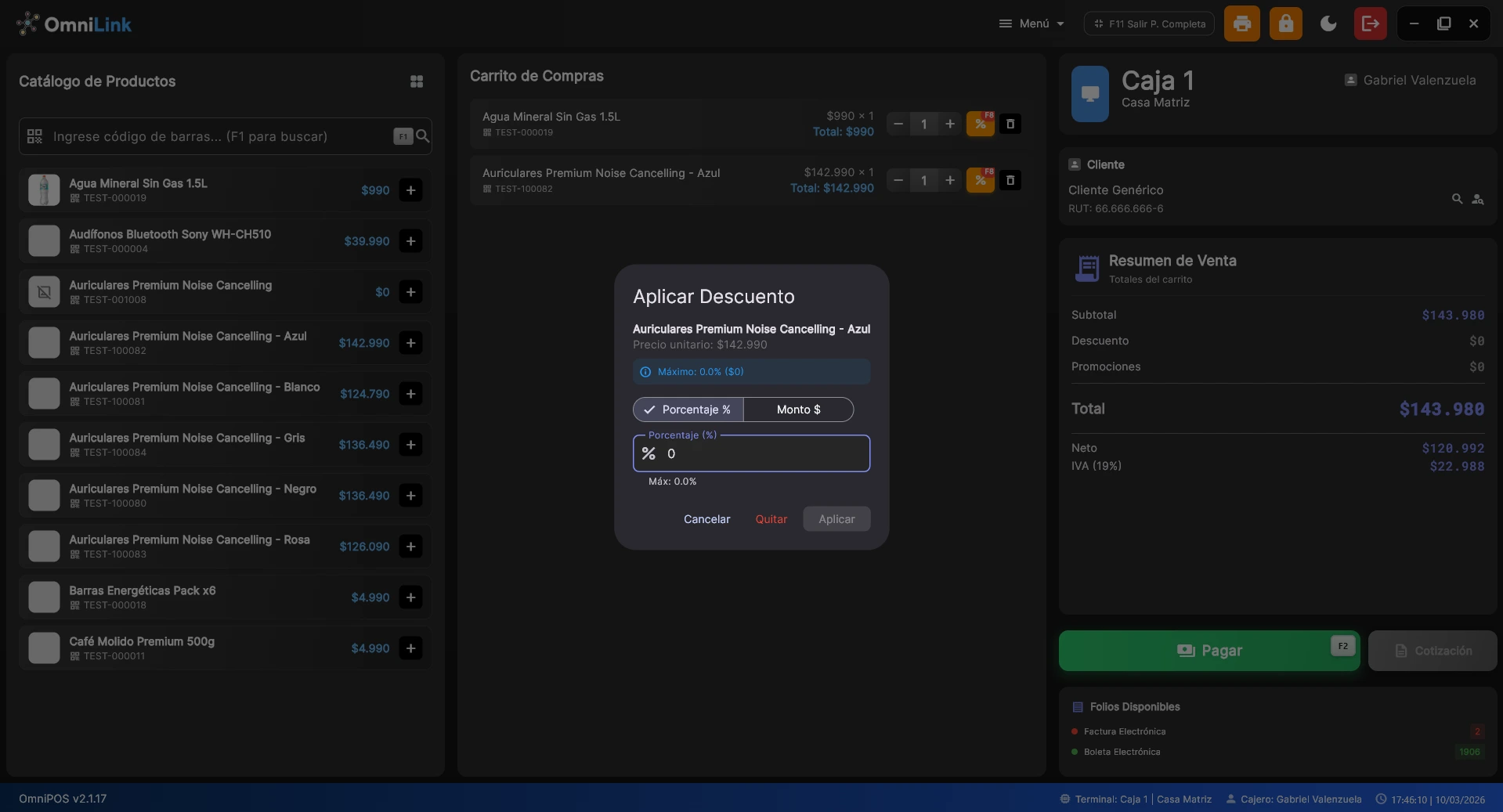The image size is (1503, 812).
Task: Click the Porcentaje (%) input field
Action: pyautogui.click(x=751, y=453)
